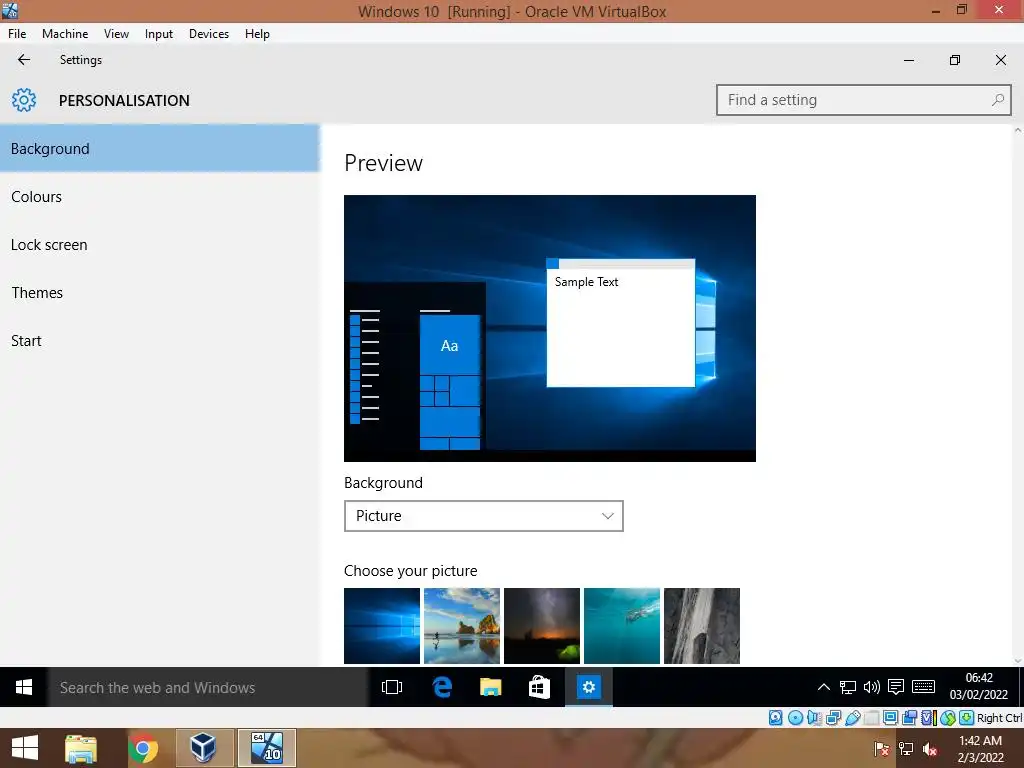
Task: Click host Action Center flag icon
Action: (x=882, y=749)
